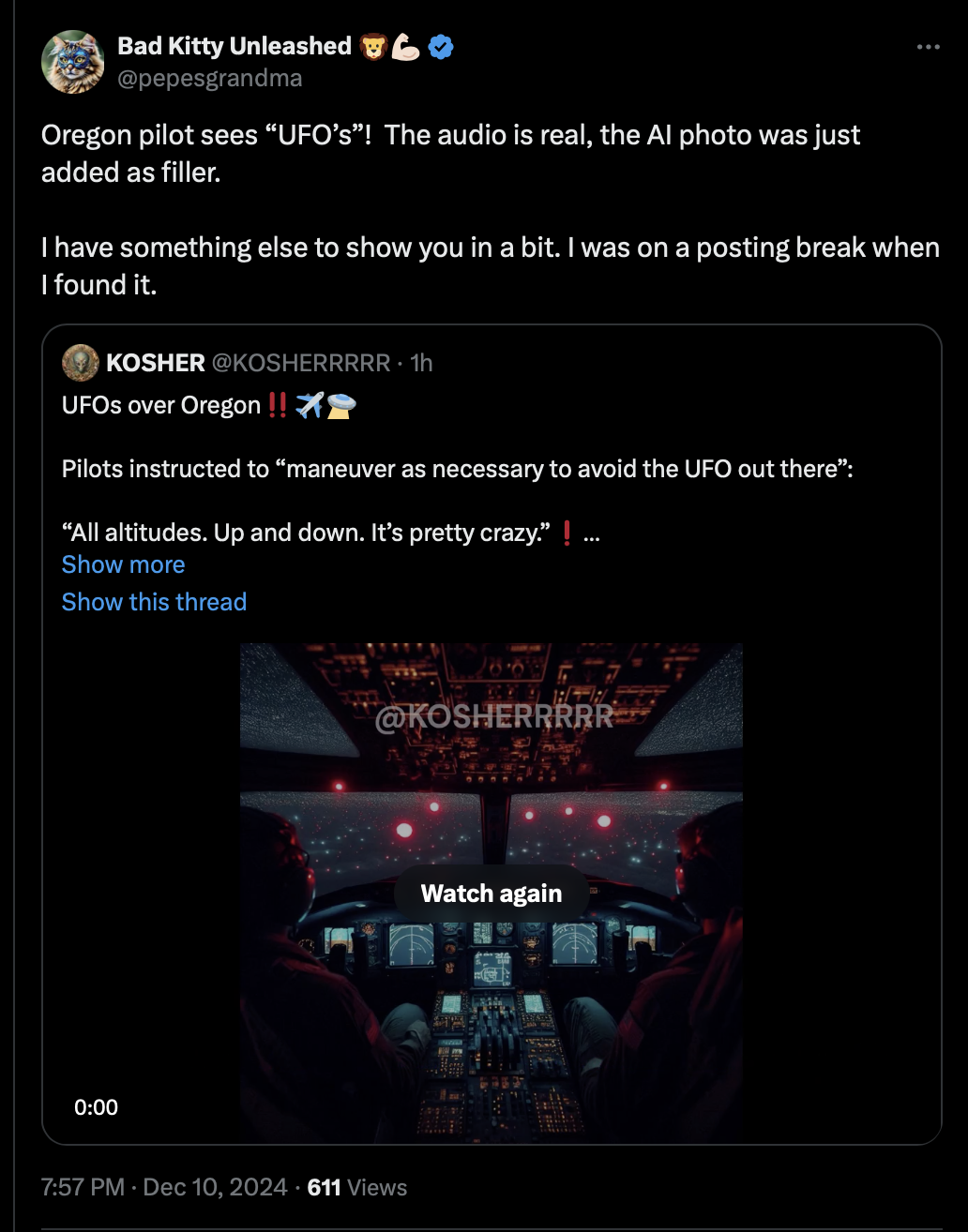Click the 611 Views count
The width and height of the screenshot is (968, 1232).
pyautogui.click(x=357, y=1187)
